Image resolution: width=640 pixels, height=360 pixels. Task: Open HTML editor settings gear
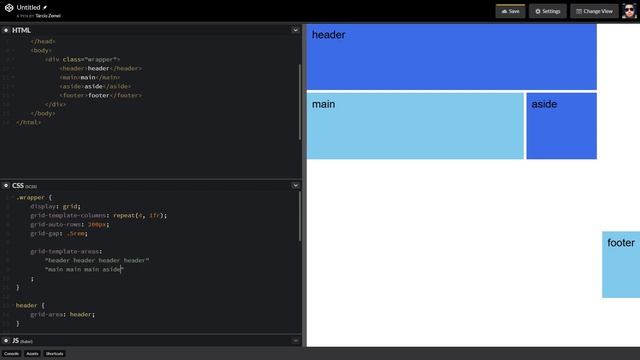click(6, 30)
